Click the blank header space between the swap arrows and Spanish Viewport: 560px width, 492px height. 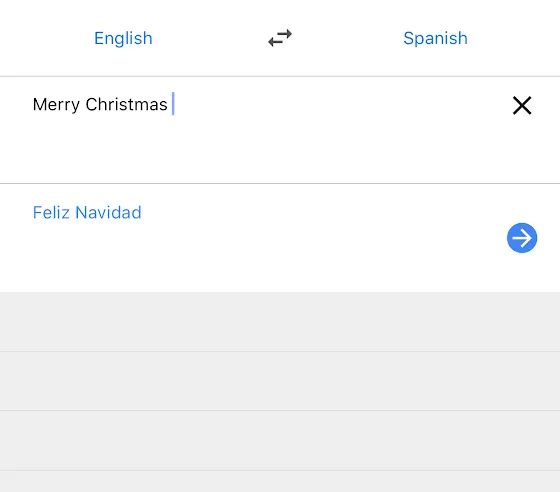pos(348,38)
